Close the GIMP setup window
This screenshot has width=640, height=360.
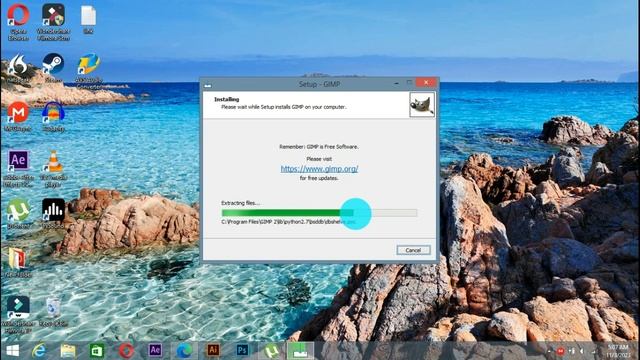pos(426,83)
